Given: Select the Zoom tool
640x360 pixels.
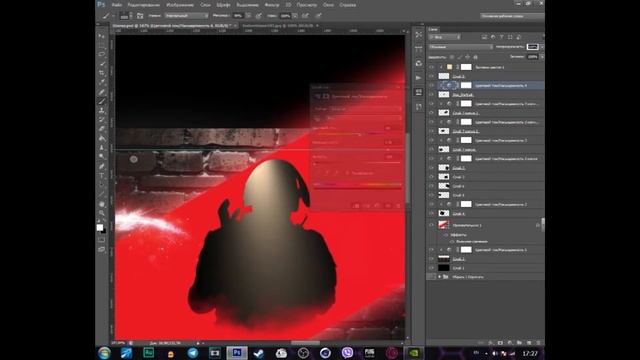Looking at the screenshot, I should pyautogui.click(x=102, y=213).
